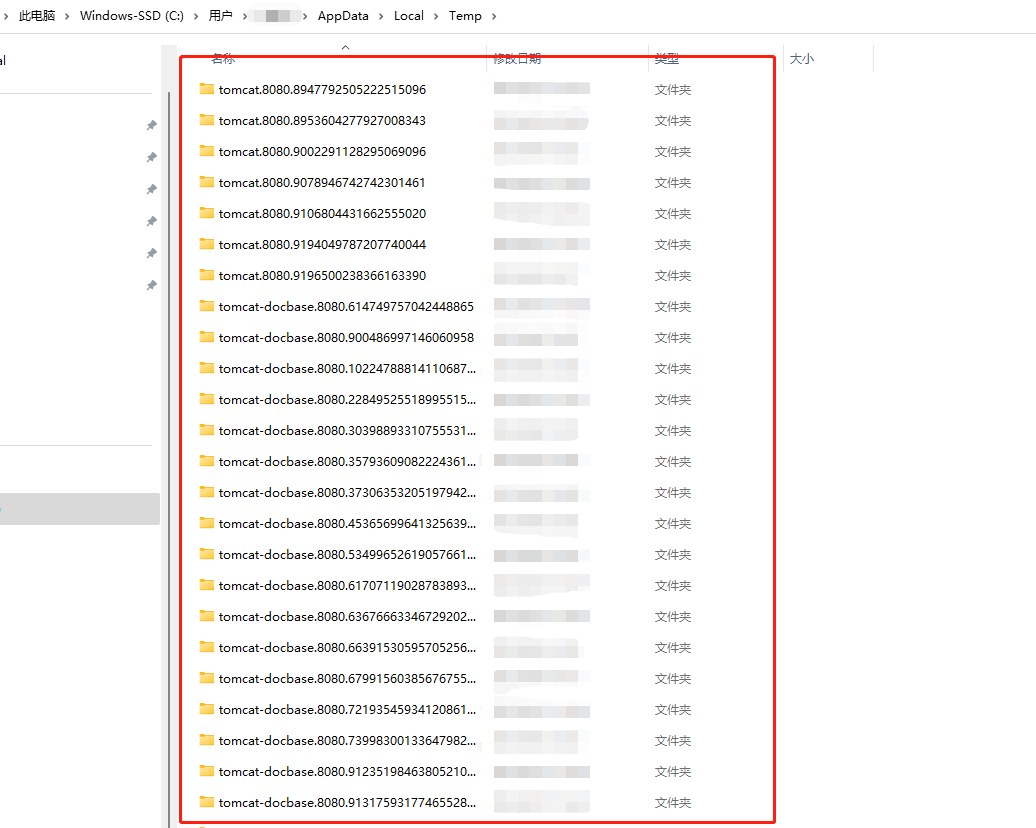Sort files by the 类型 column header
Viewport: 1036px width, 828px height.
[667, 59]
